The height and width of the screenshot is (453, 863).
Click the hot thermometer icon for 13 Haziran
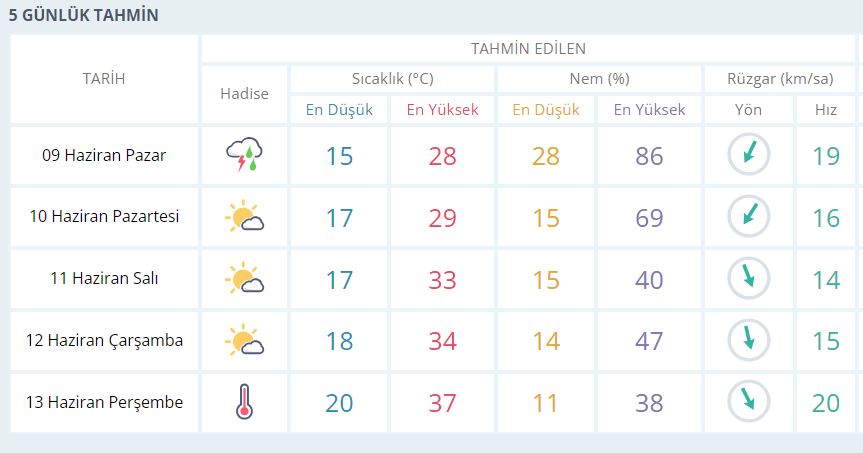click(x=244, y=402)
